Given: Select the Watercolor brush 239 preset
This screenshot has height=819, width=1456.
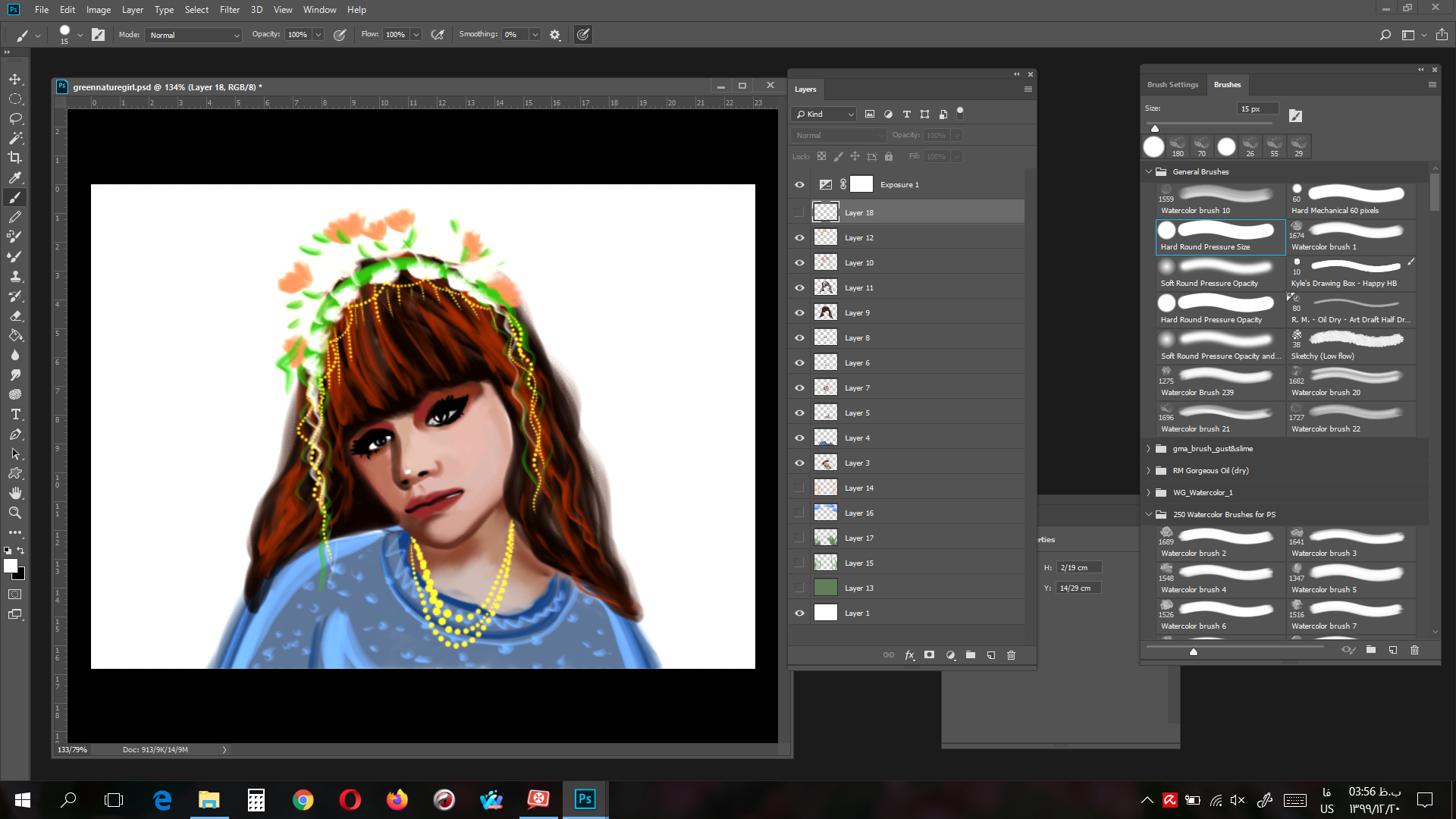Looking at the screenshot, I should (x=1220, y=382).
